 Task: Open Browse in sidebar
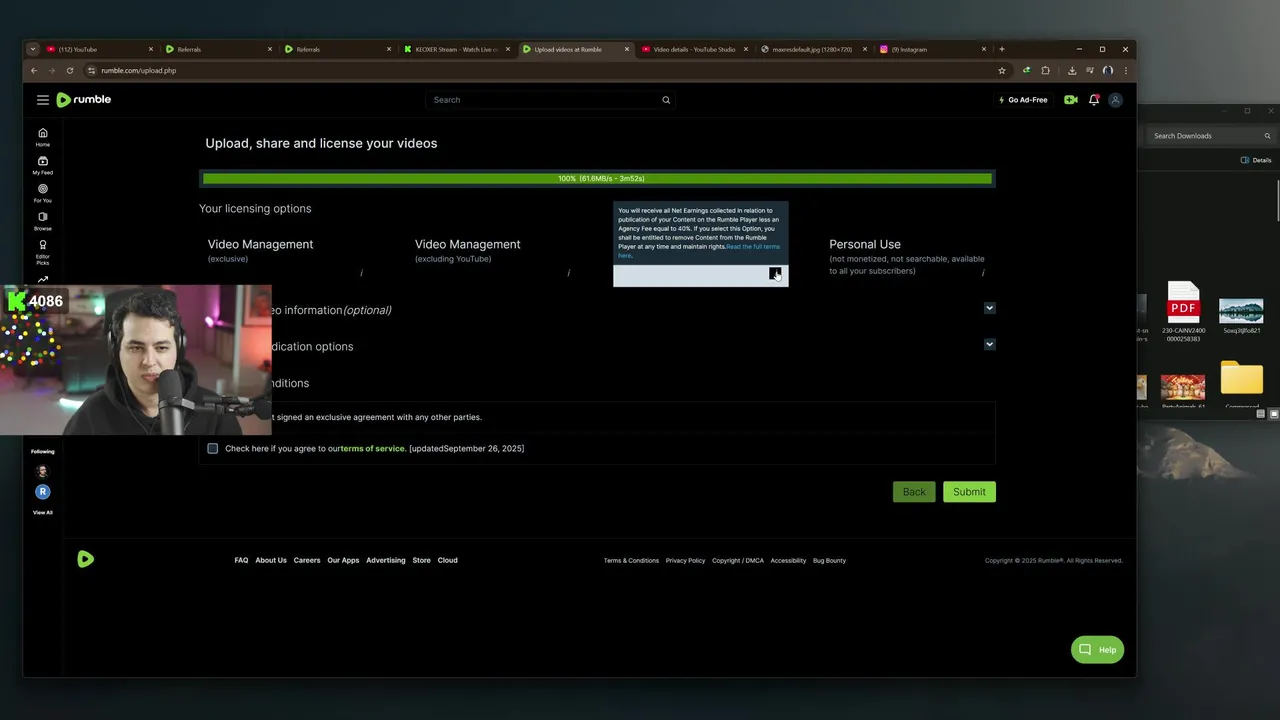pos(42,221)
